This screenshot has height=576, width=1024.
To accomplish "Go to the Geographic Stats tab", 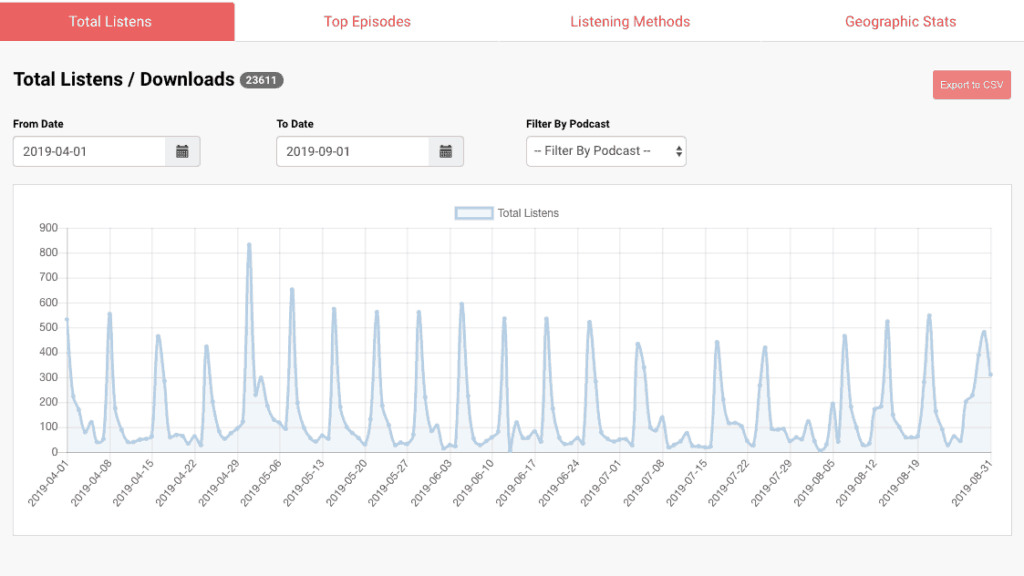I will coord(901,22).
